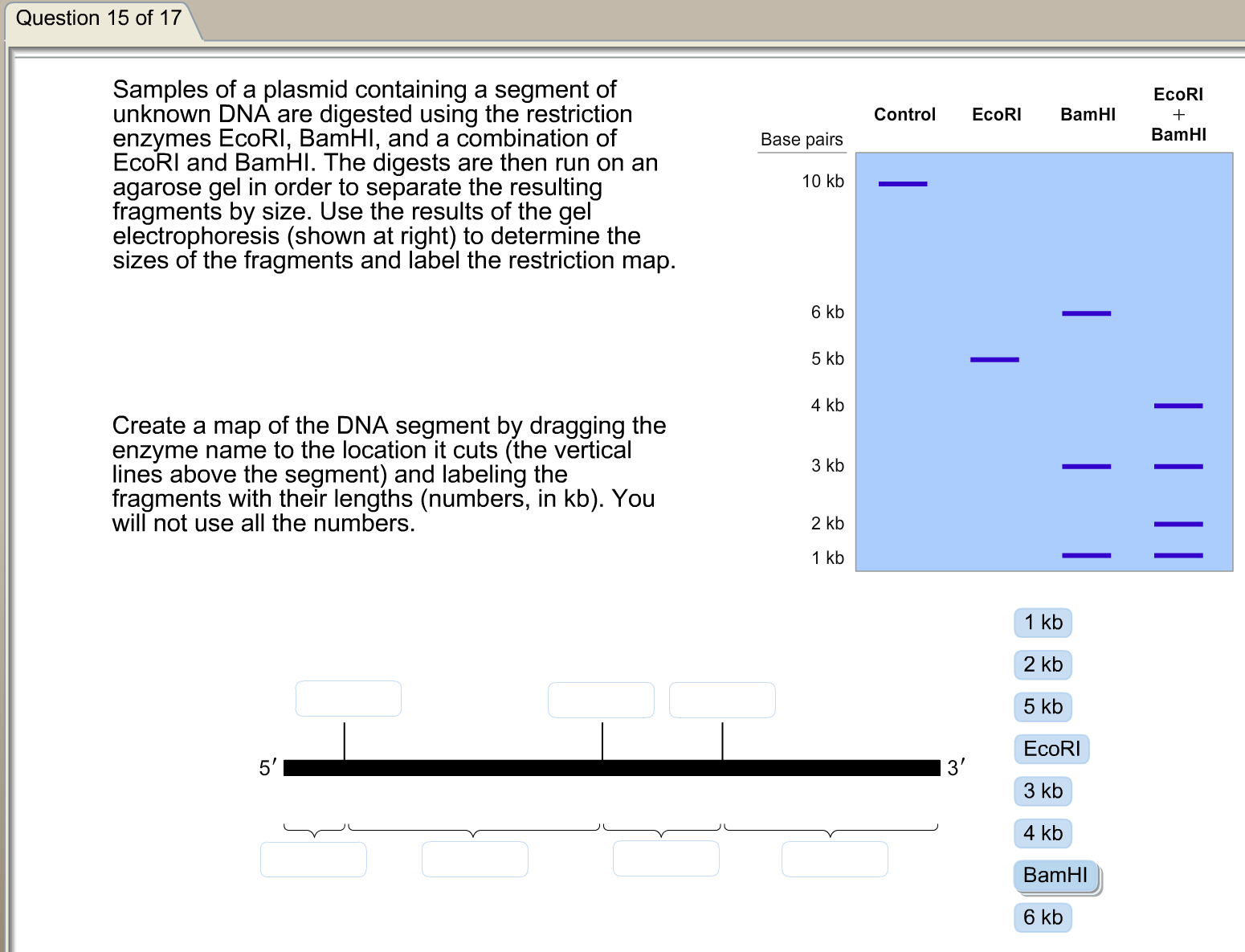
Task: Click the BamHI lane band at 6 kb
Action: [x=1086, y=313]
